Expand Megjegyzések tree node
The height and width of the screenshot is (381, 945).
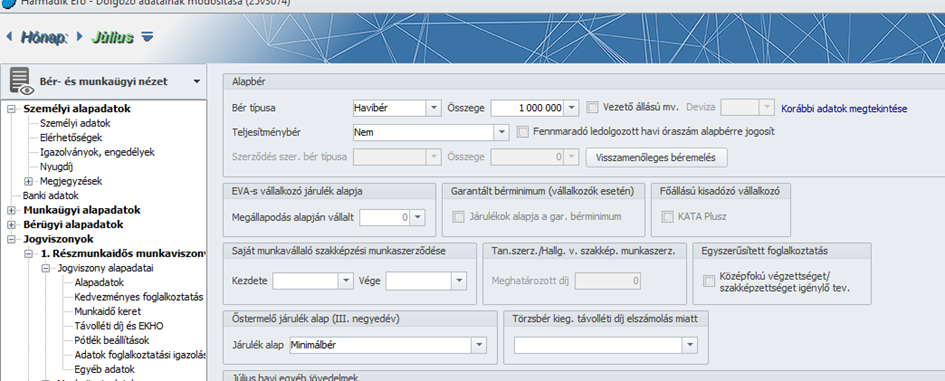[28, 181]
